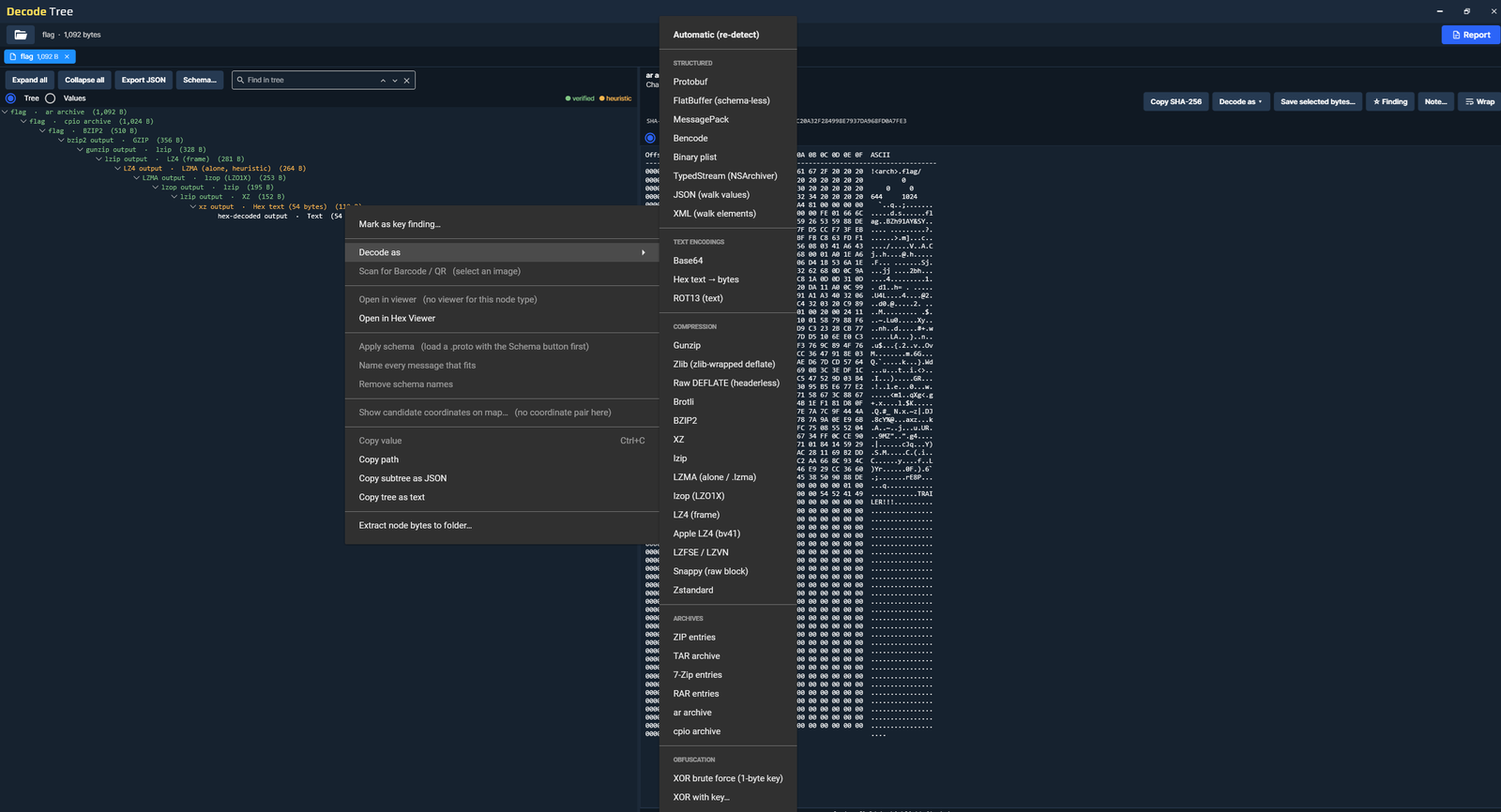Screen dimensions: 1501x812
Task: Open Decode as submenu in context menu
Action: point(502,252)
